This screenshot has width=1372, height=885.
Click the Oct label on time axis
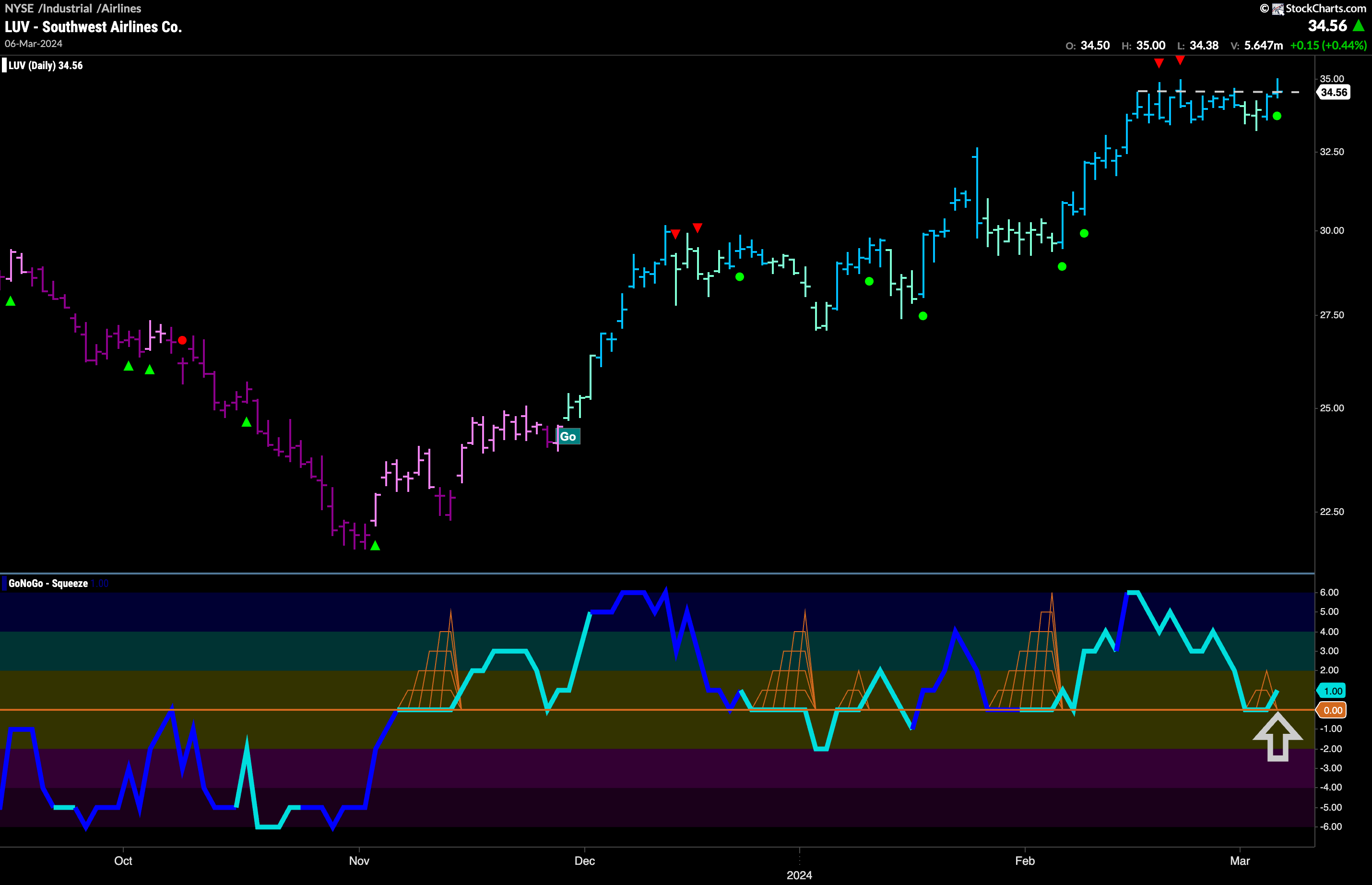click(x=123, y=861)
